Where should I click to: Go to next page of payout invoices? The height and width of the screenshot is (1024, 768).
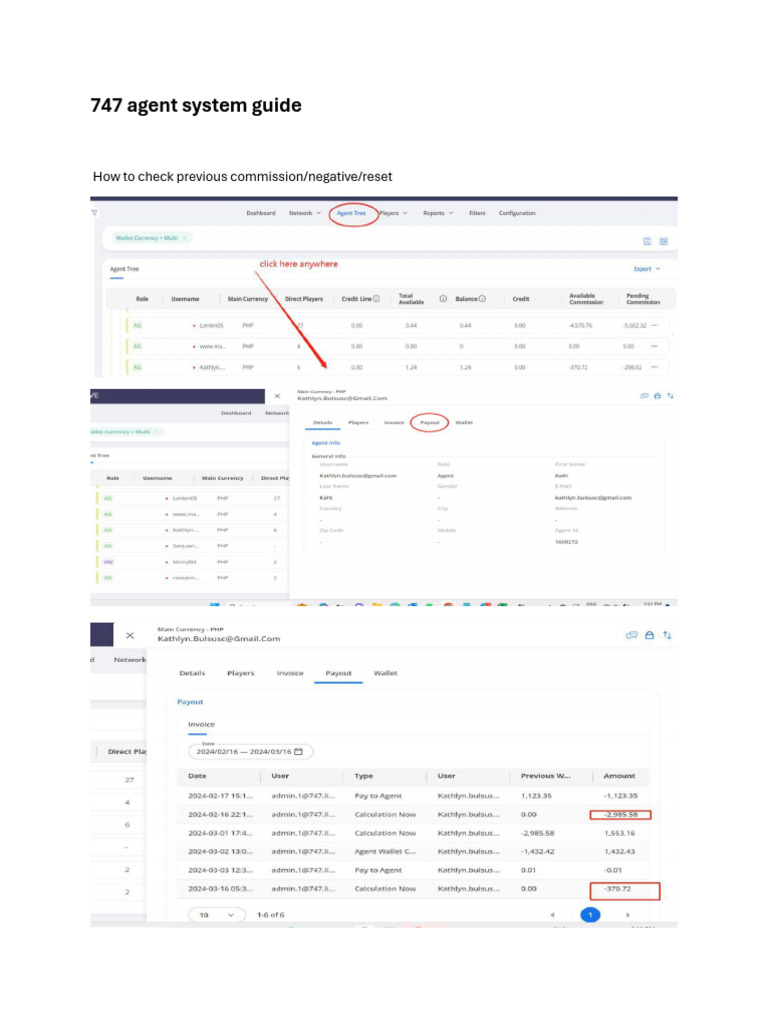[x=628, y=915]
